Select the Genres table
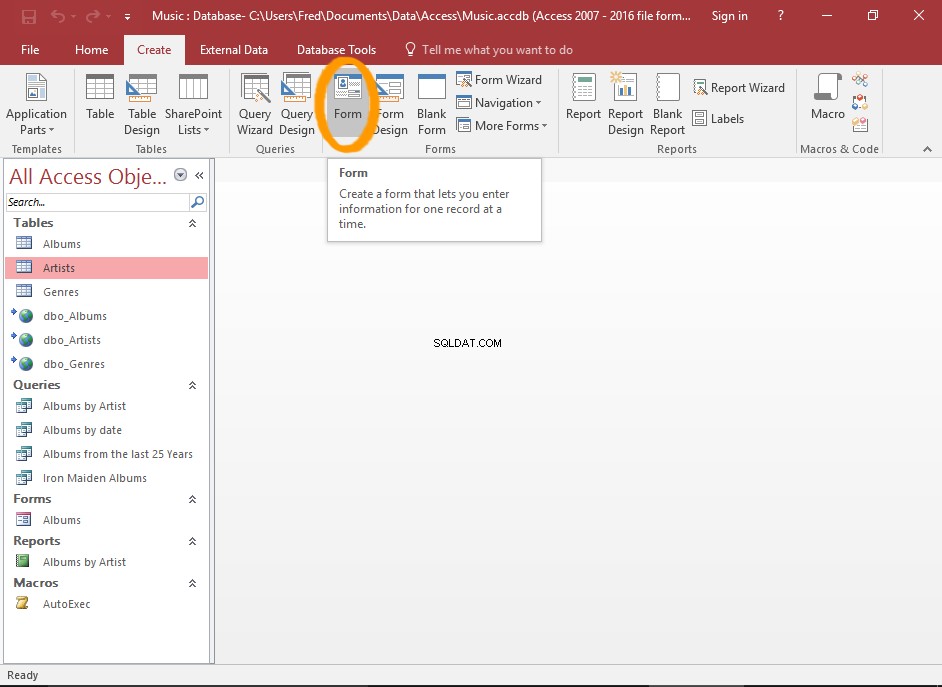The image size is (942, 687). (x=106, y=292)
